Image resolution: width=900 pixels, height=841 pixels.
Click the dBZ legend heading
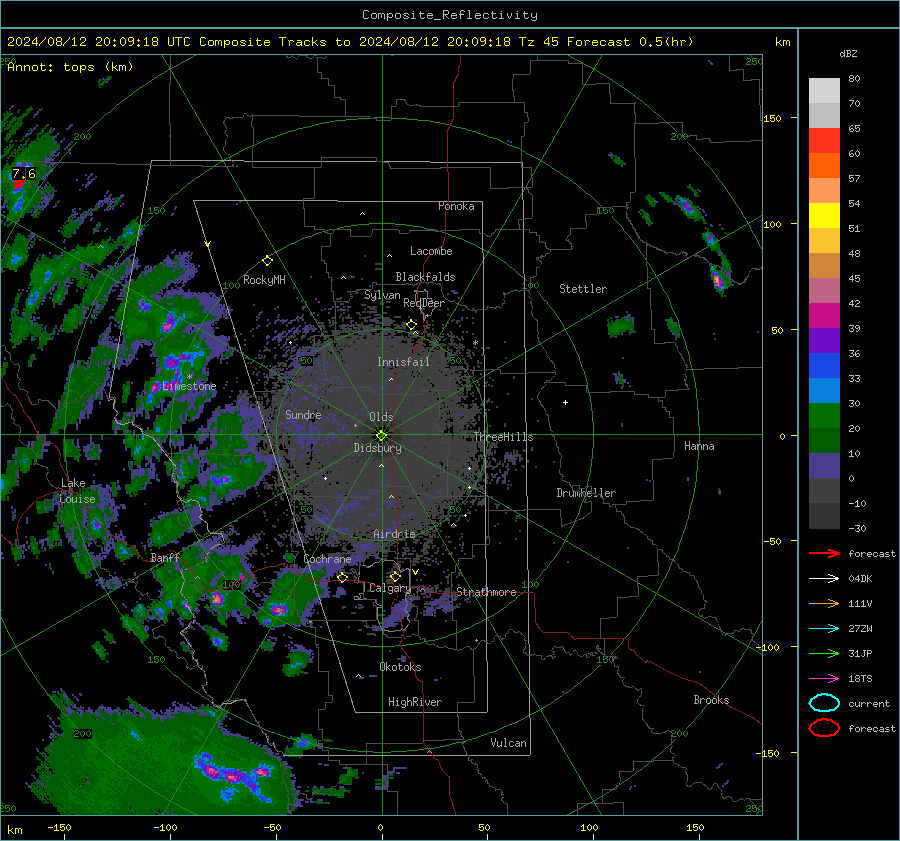[x=848, y=53]
